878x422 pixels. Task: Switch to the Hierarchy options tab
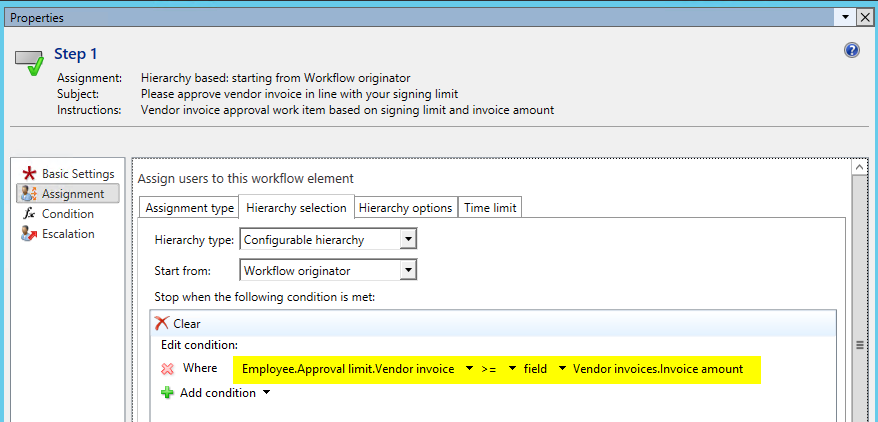(405, 207)
